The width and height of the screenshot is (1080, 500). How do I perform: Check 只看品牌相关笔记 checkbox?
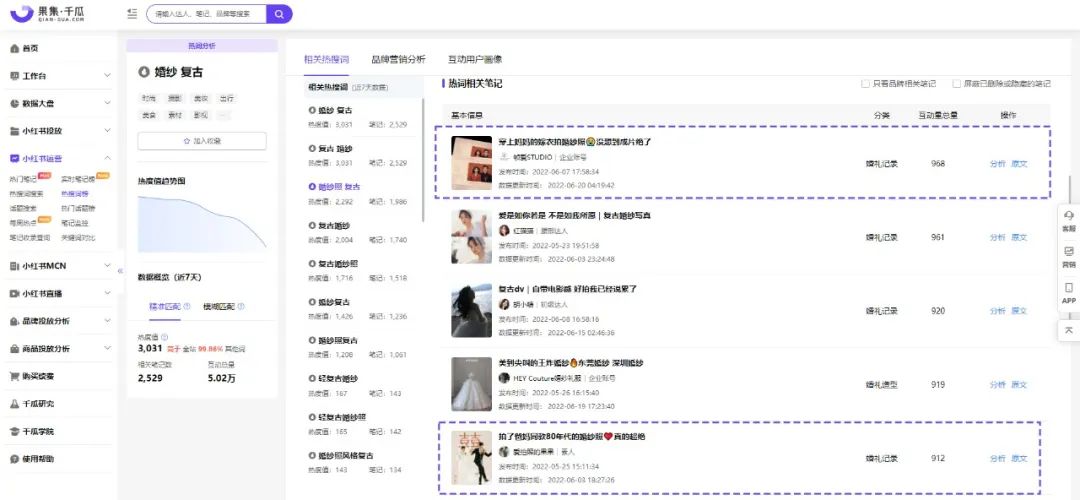point(865,84)
